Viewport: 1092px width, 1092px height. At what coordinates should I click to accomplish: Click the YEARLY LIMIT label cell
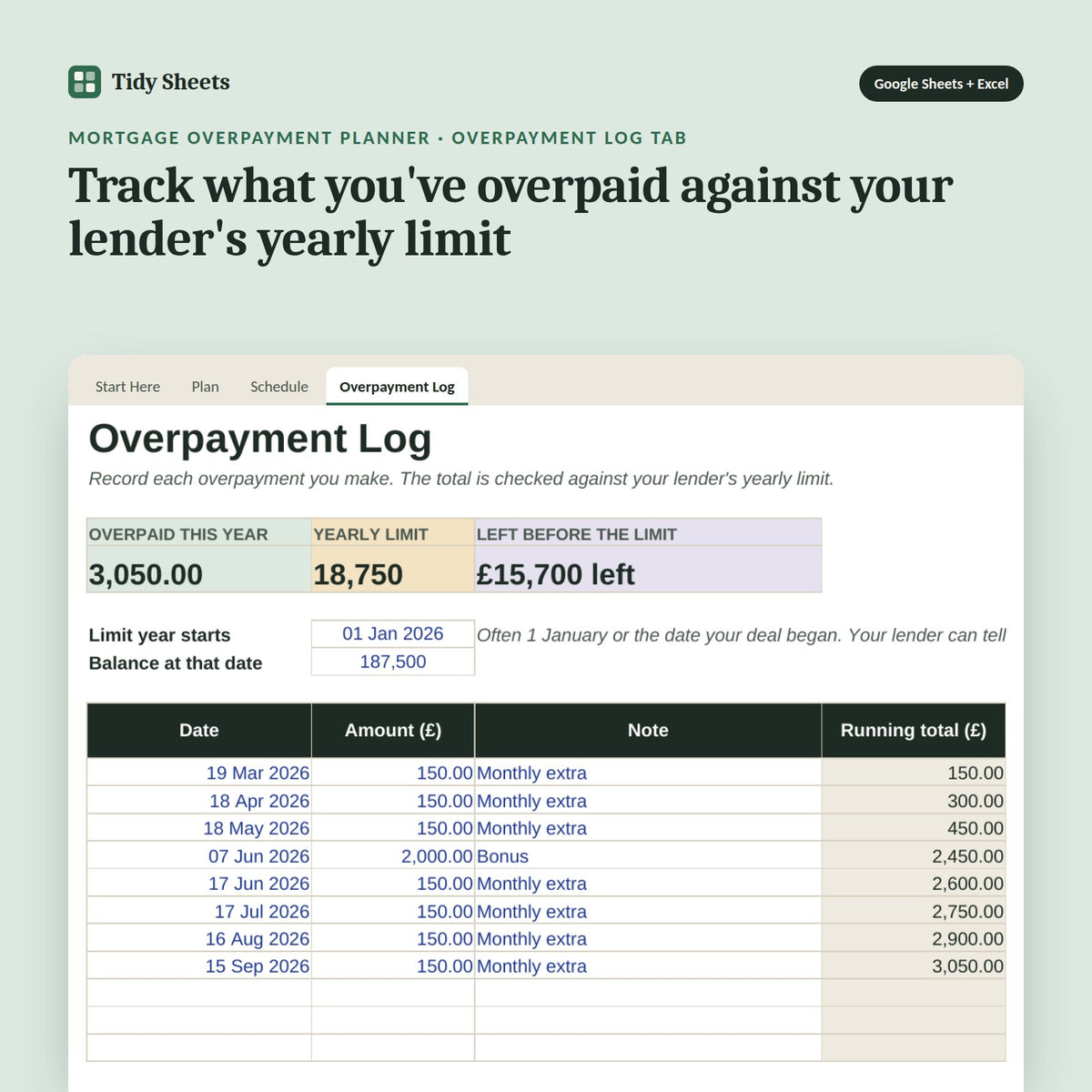coord(393,534)
